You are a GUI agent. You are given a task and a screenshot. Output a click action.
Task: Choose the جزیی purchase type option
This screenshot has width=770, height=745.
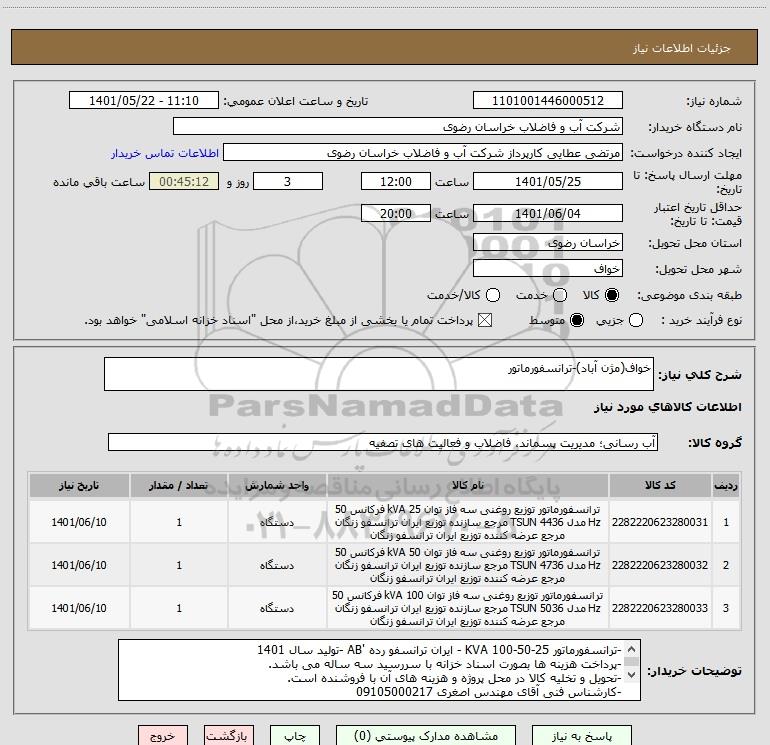pos(635,320)
